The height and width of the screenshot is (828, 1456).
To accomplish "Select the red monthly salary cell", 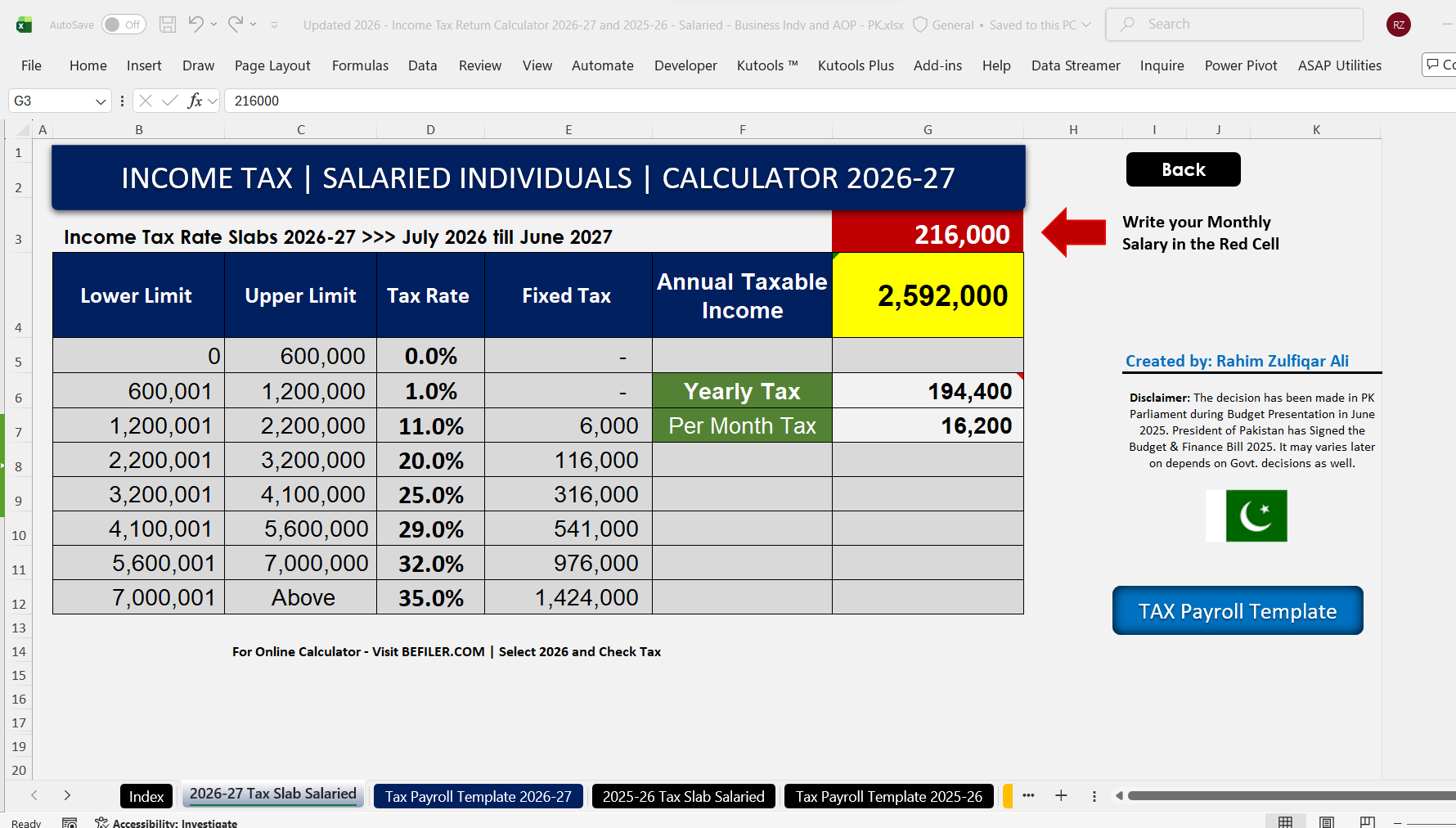I will click(x=928, y=235).
